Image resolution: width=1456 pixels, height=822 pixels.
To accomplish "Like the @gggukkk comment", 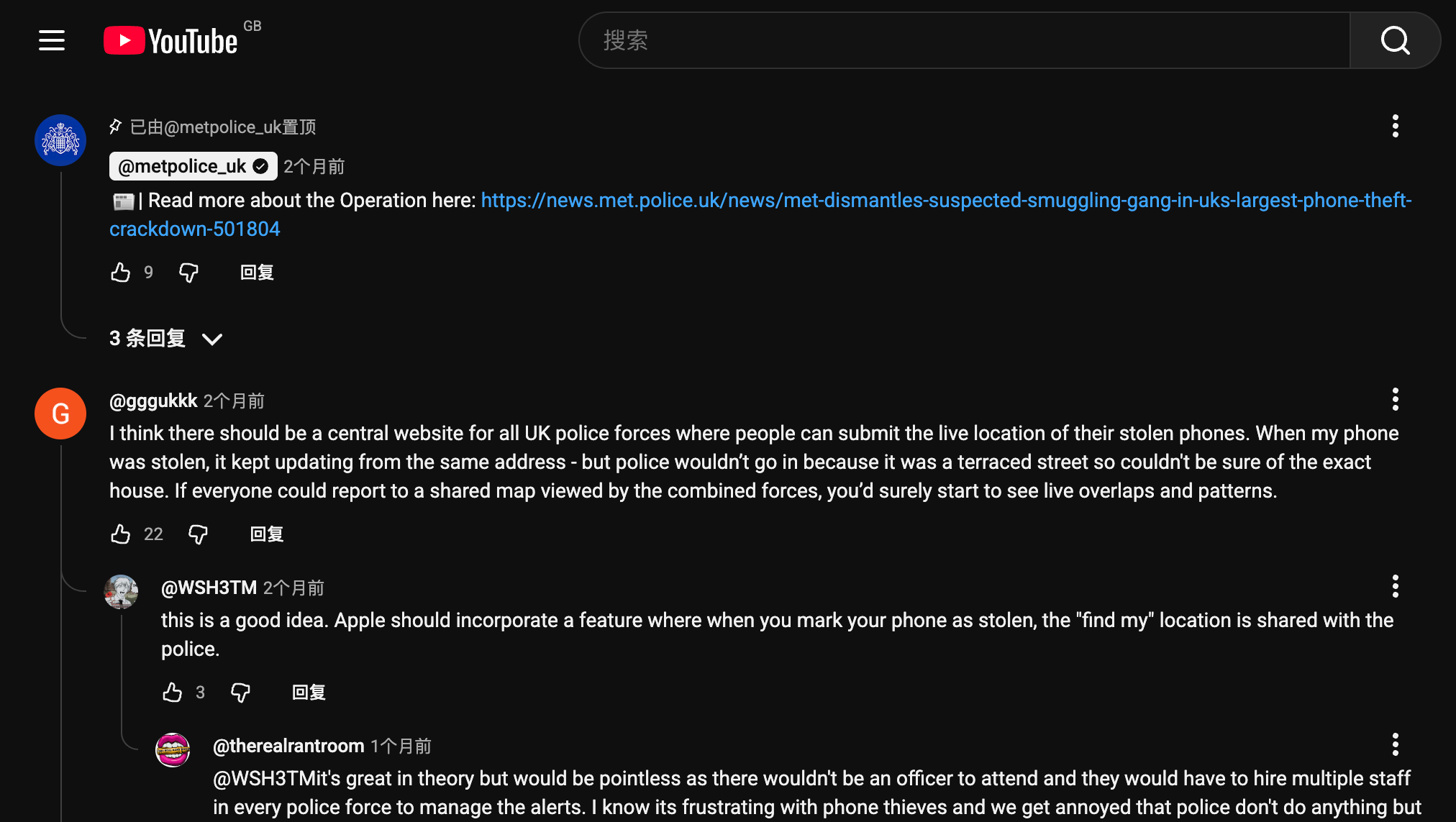I will pyautogui.click(x=121, y=534).
